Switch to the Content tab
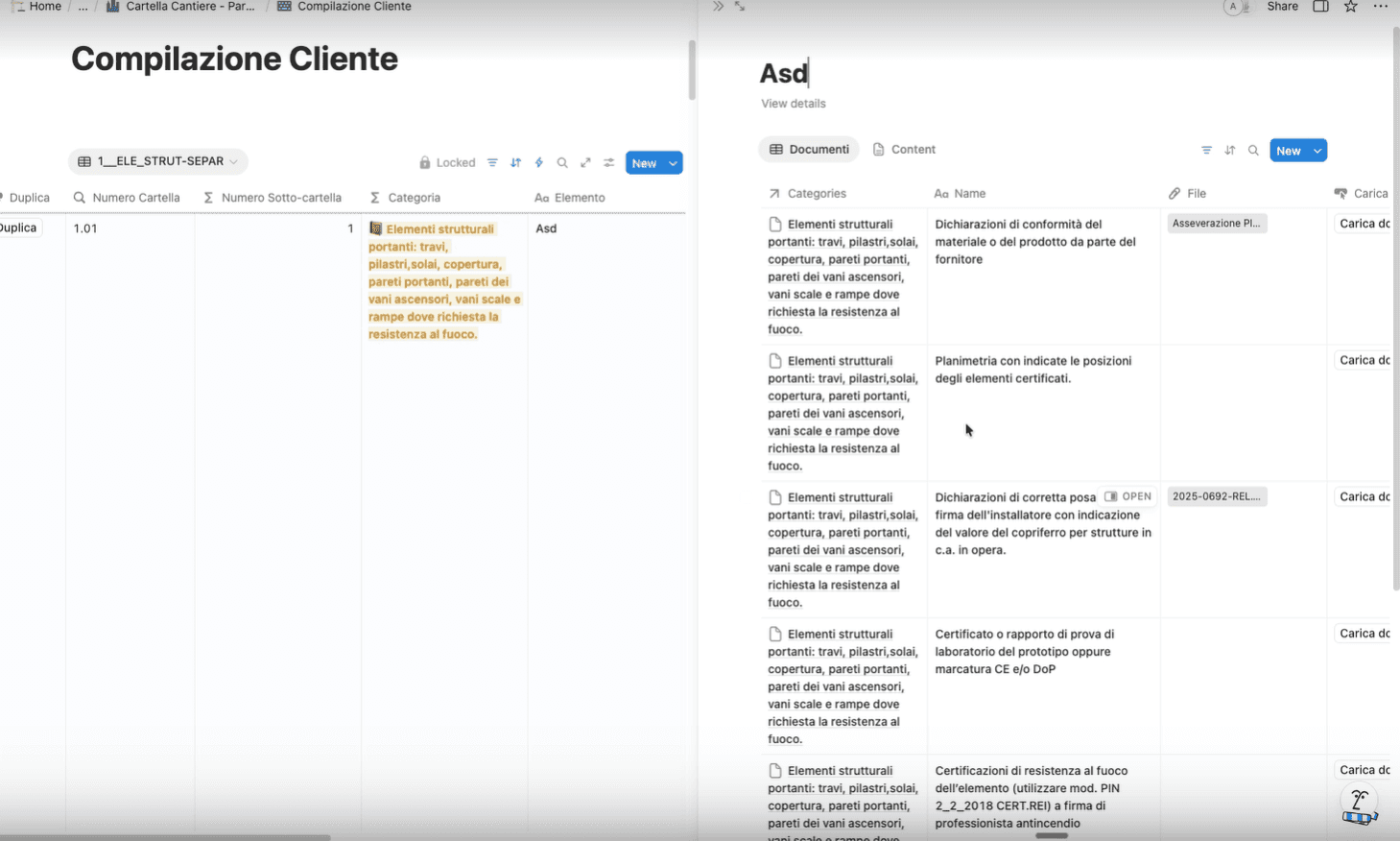 (903, 149)
